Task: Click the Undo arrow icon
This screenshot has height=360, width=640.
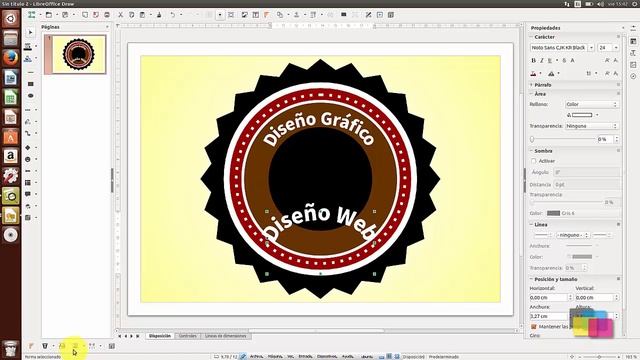Action: click(x=173, y=15)
